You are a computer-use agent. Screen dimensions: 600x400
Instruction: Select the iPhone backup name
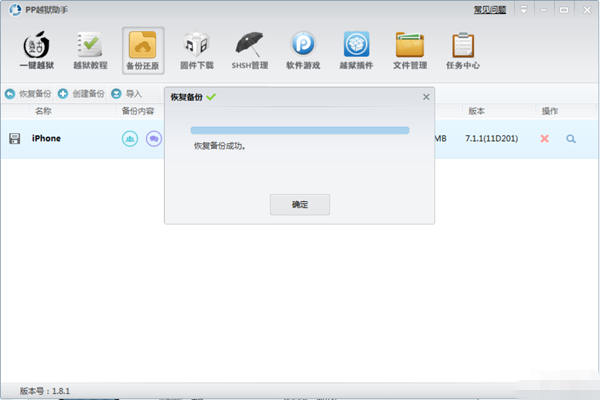point(46,138)
